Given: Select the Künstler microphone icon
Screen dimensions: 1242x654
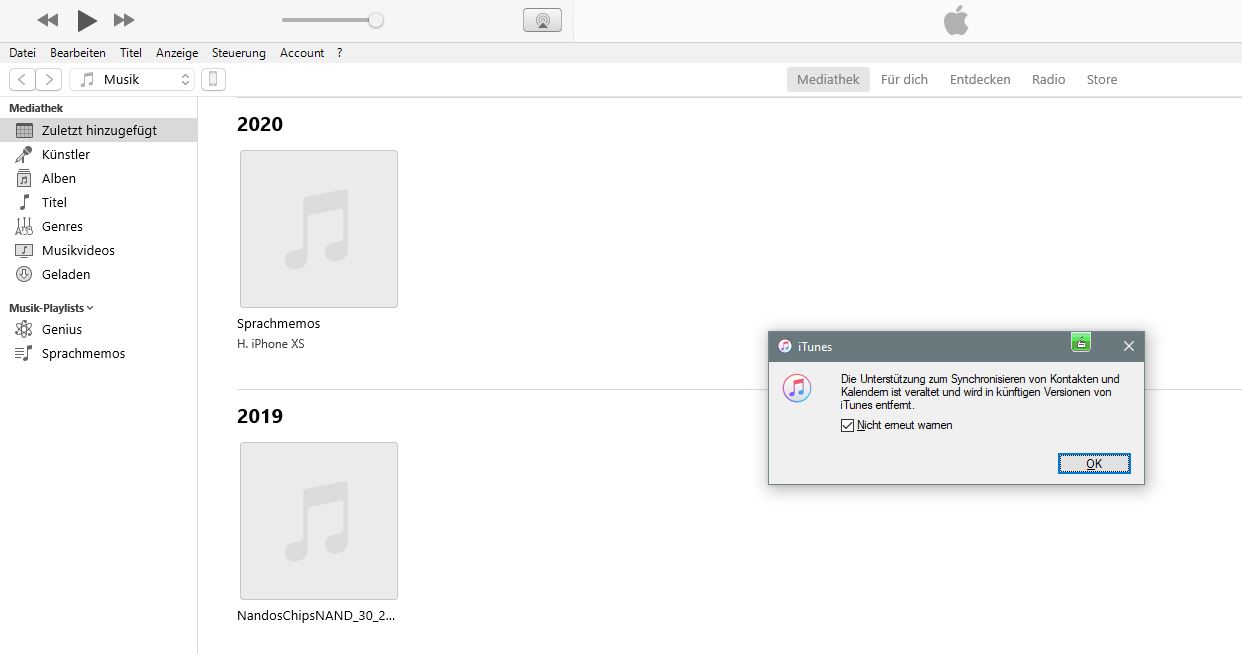Looking at the screenshot, I should 24,154.
